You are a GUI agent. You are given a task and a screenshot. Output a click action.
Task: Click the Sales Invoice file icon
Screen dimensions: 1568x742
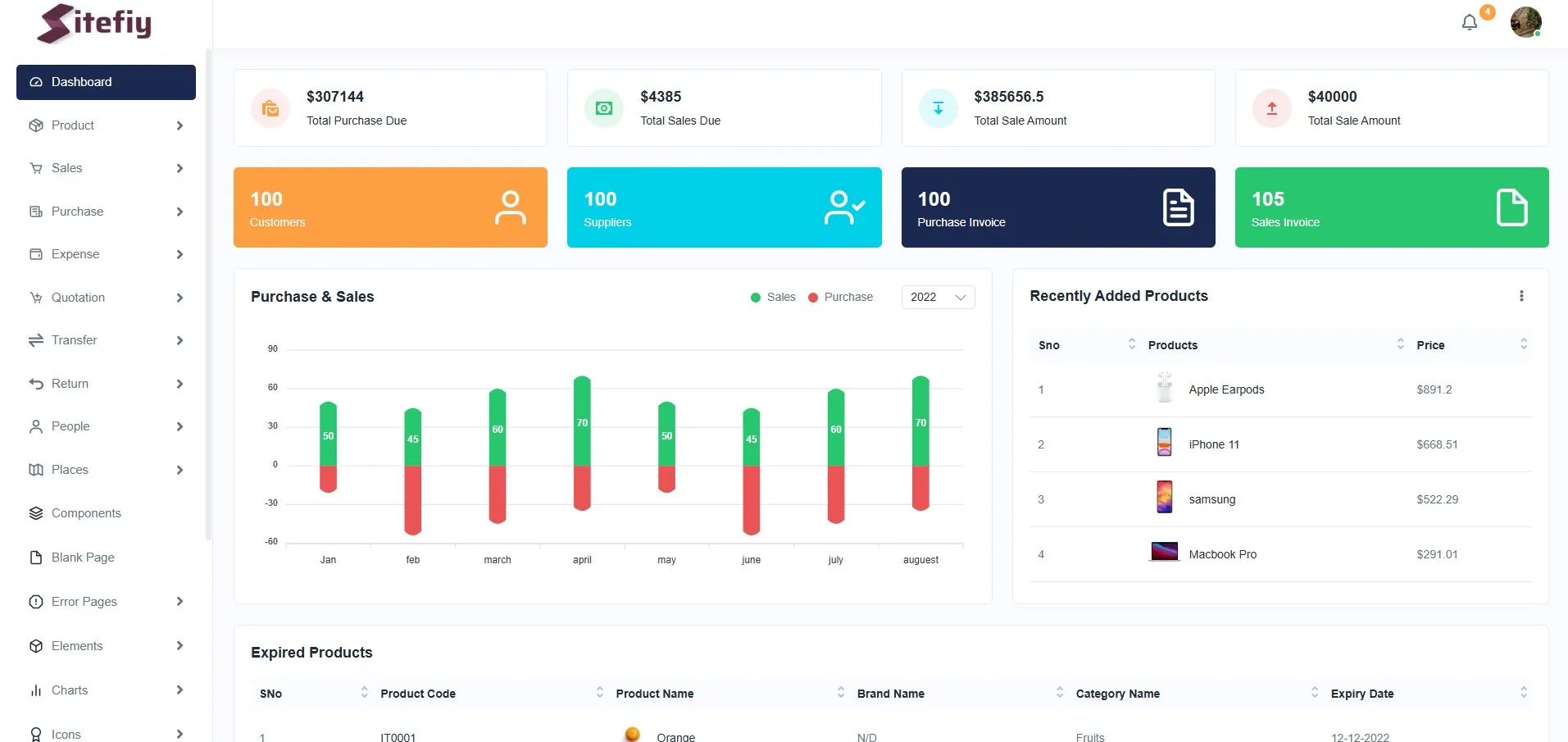1511,207
